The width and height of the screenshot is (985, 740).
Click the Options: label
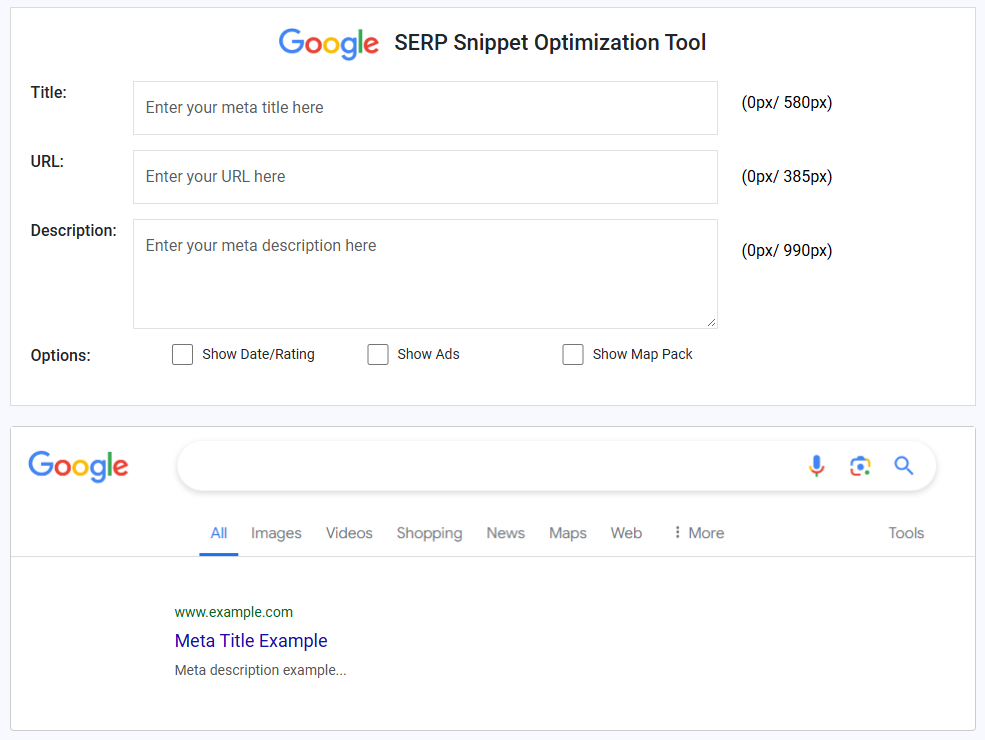coord(60,356)
